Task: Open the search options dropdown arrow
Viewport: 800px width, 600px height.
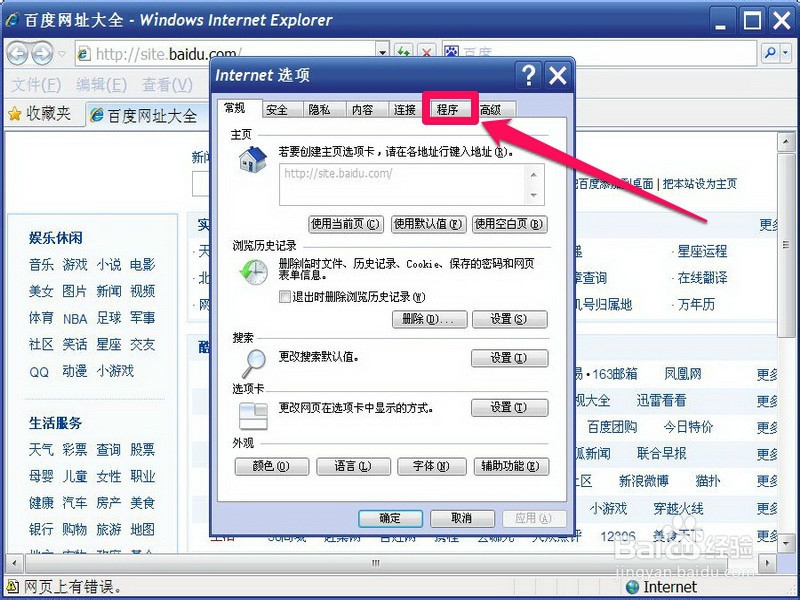Action: 786,53
